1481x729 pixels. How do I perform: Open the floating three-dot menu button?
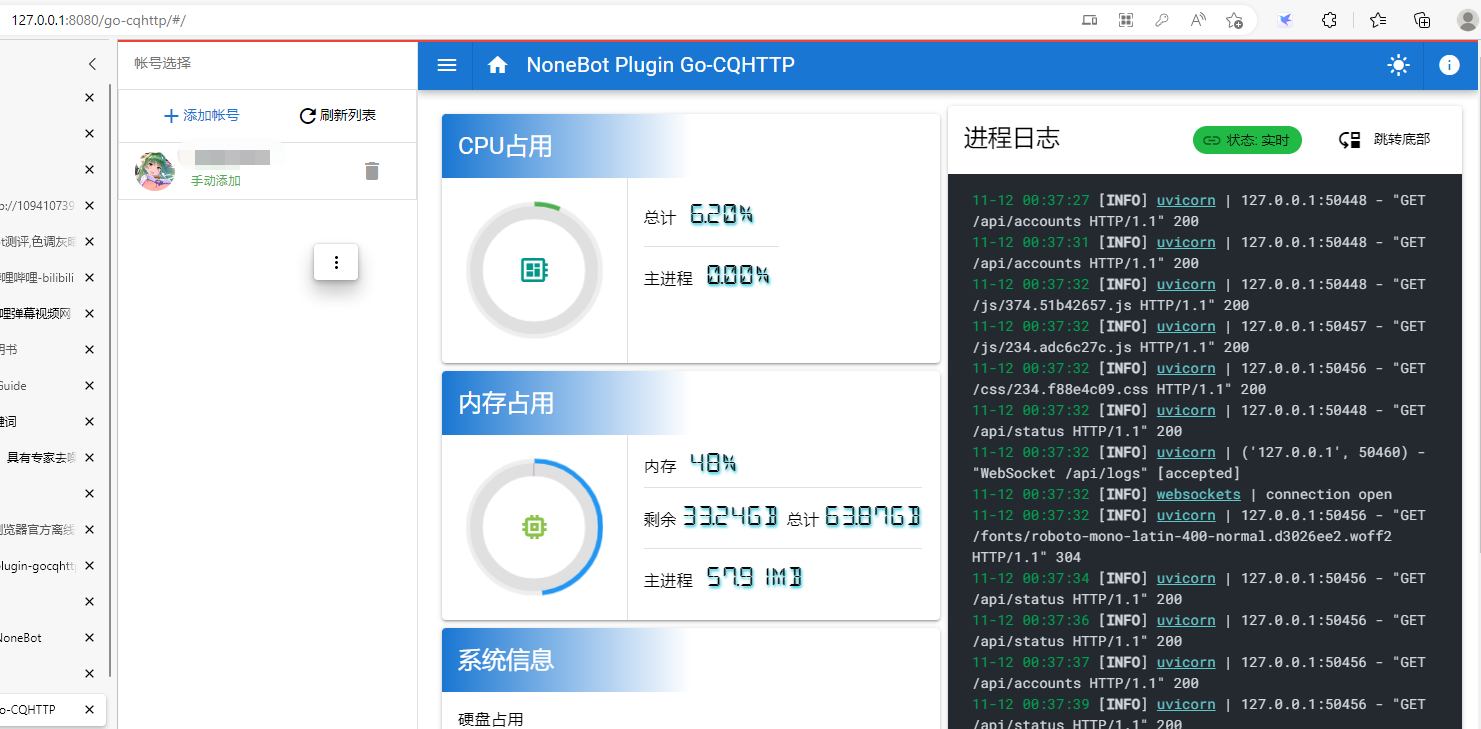click(336, 262)
